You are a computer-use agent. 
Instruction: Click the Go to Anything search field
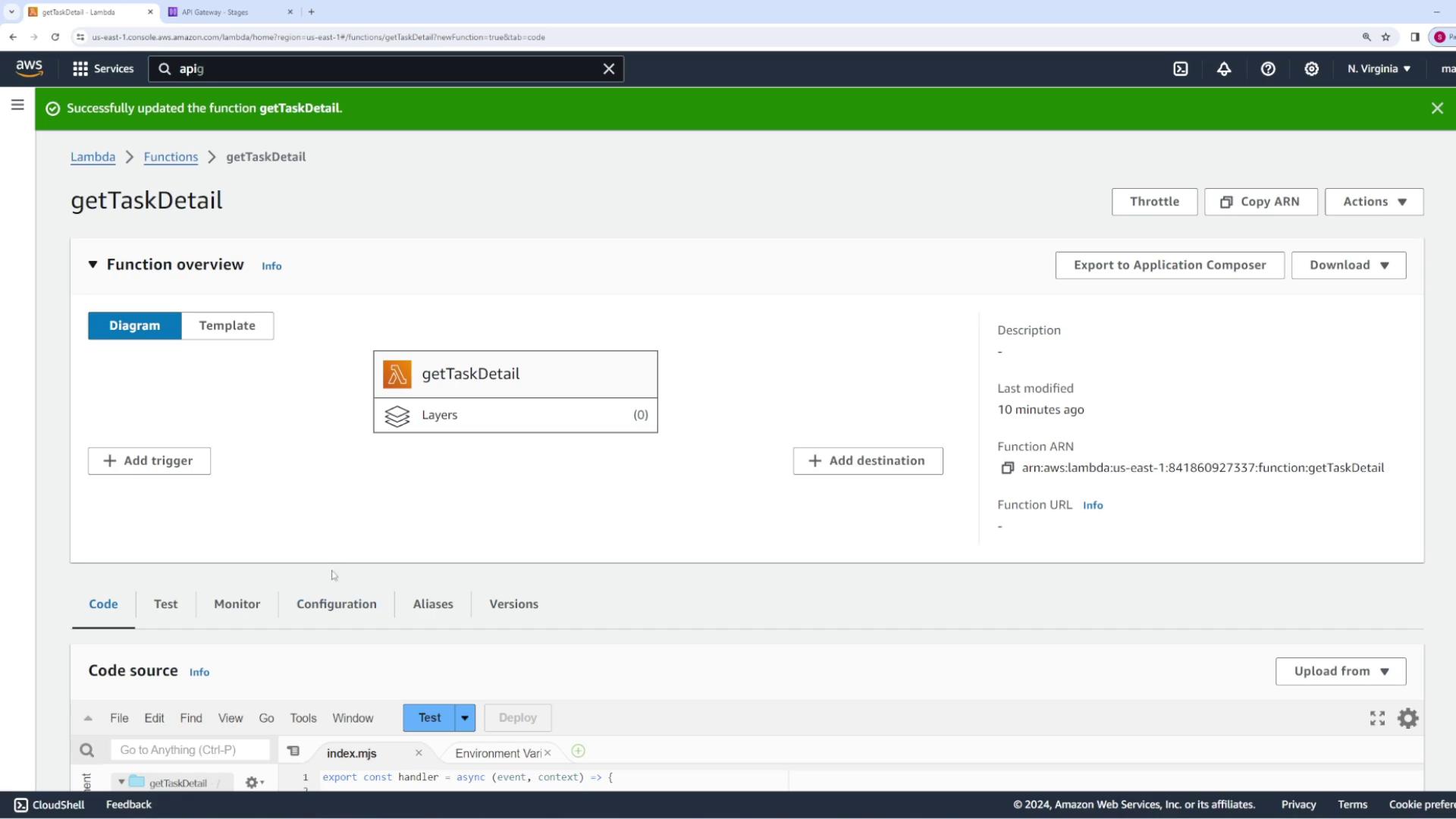[190, 750]
